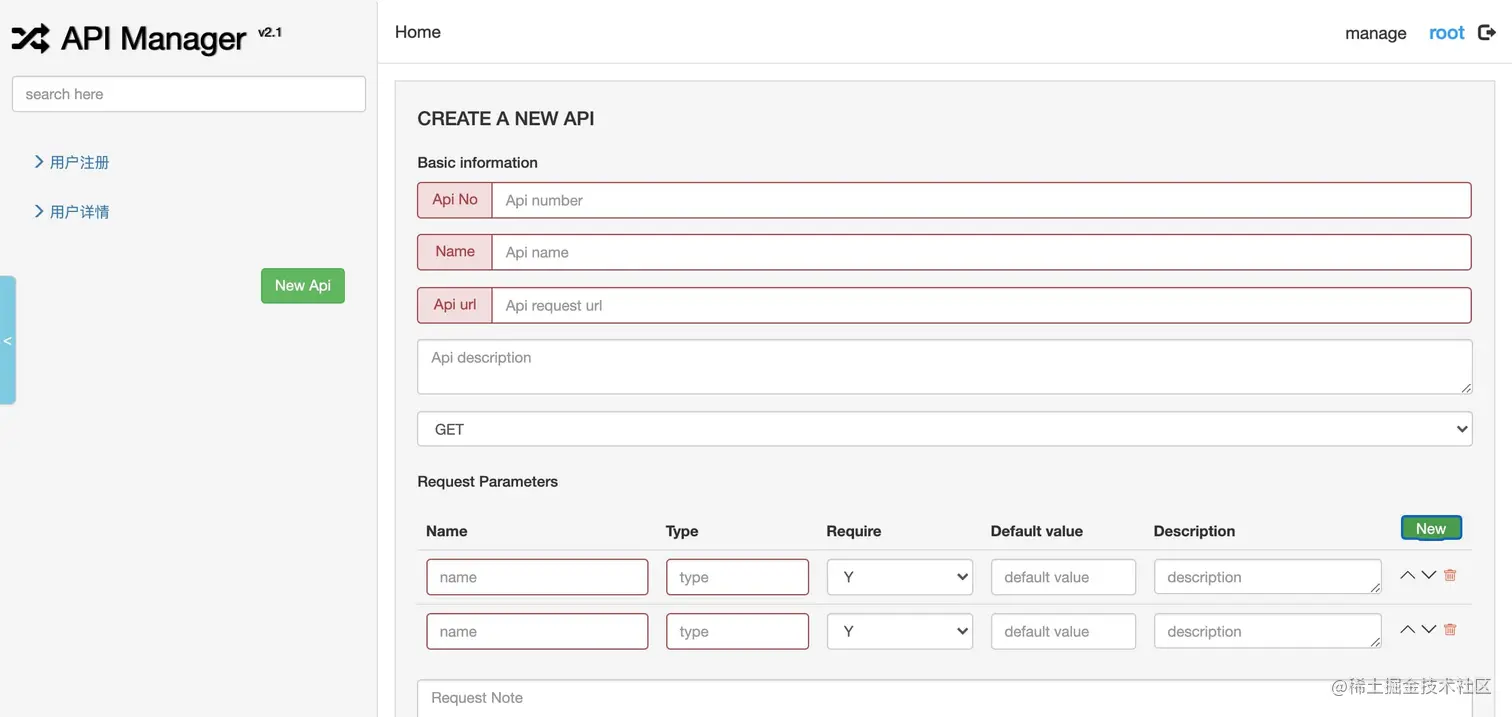Add a parameter with the New button

point(1431,528)
